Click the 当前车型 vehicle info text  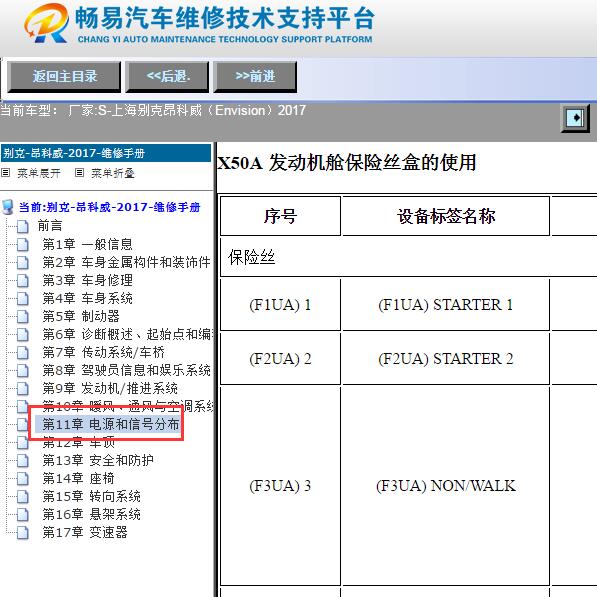153,110
